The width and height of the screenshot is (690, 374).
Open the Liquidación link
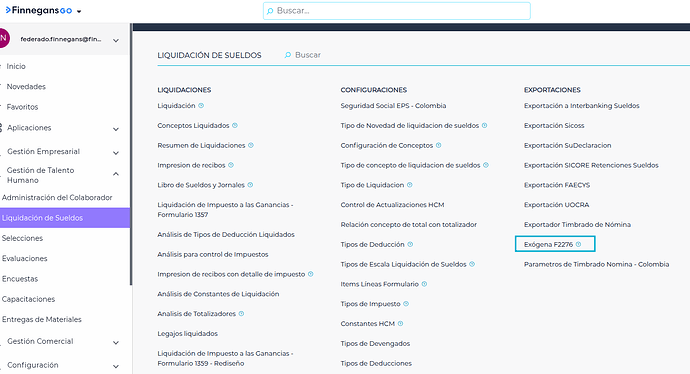(176, 106)
